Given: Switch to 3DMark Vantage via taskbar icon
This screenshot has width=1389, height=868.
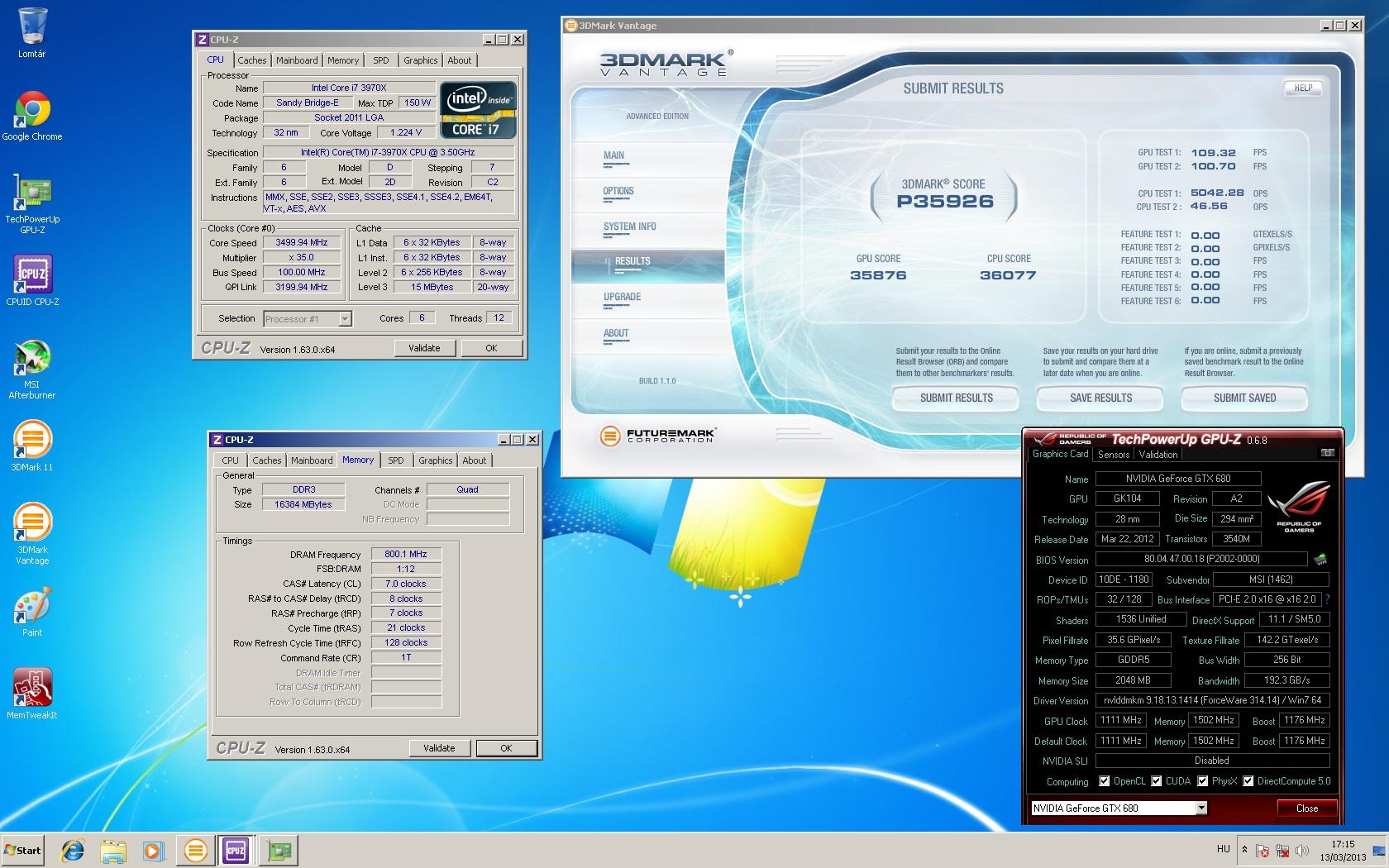Looking at the screenshot, I should click(195, 850).
